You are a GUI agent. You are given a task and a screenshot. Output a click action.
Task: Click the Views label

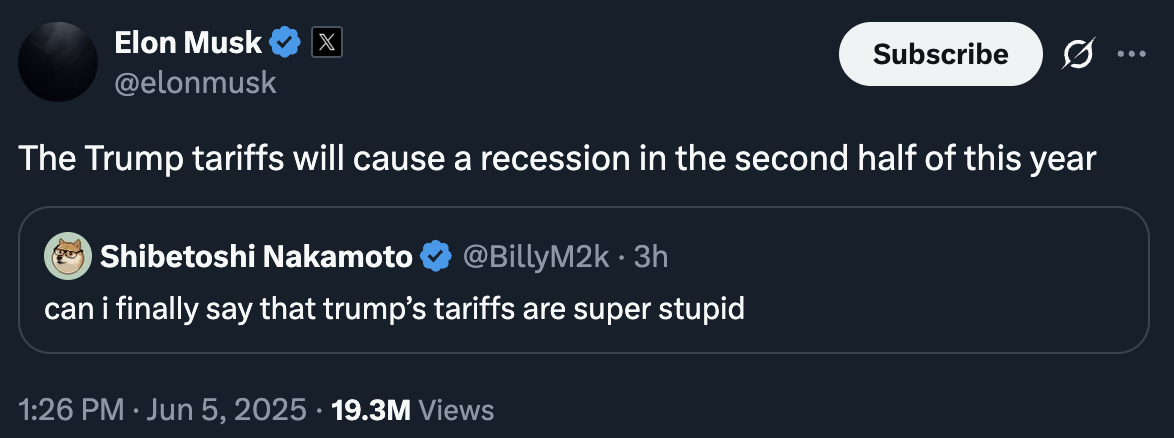[x=456, y=409]
